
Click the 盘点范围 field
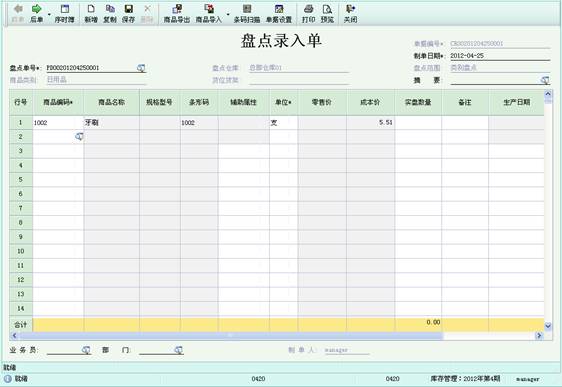click(x=500, y=68)
